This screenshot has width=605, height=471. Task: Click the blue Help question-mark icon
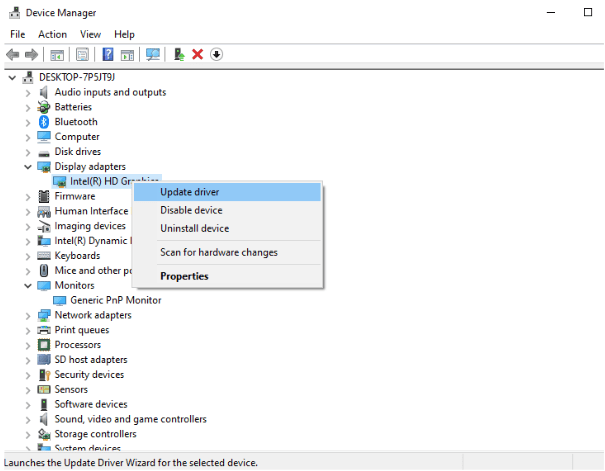pyautogui.click(x=108, y=54)
